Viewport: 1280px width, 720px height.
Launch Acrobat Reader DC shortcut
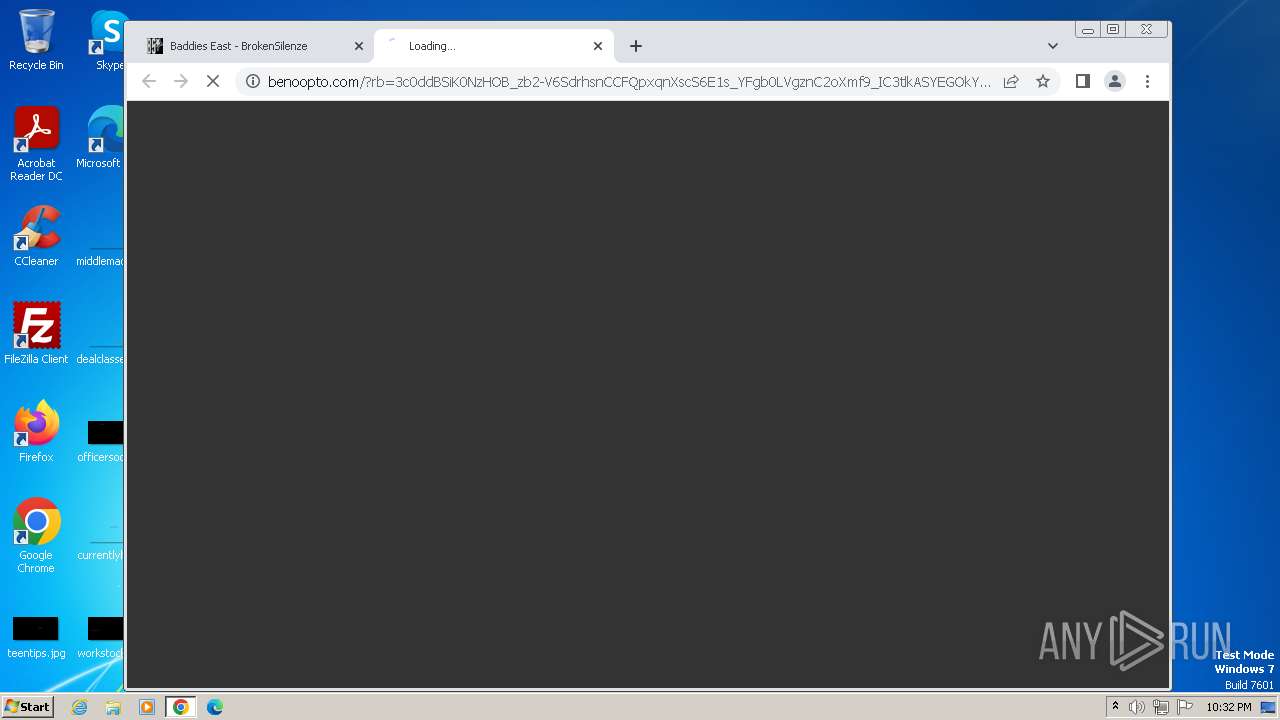[36, 144]
